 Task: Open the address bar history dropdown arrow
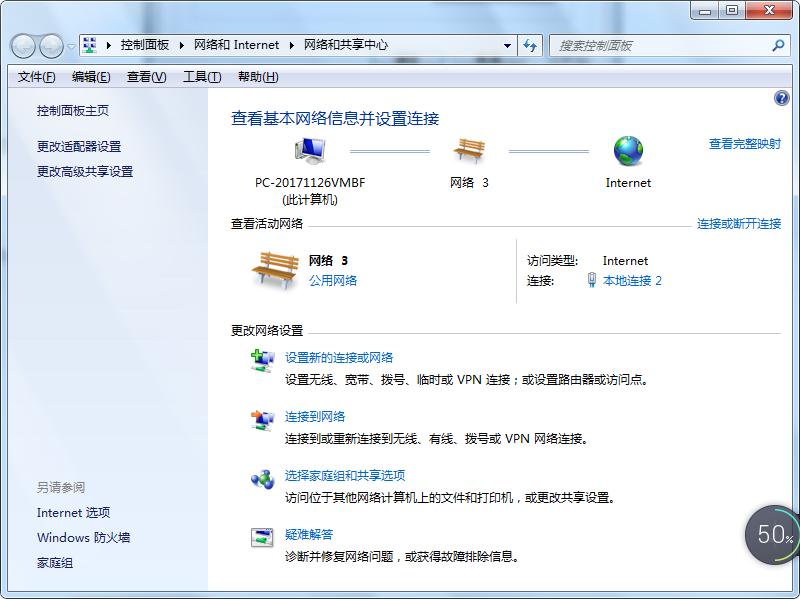506,45
